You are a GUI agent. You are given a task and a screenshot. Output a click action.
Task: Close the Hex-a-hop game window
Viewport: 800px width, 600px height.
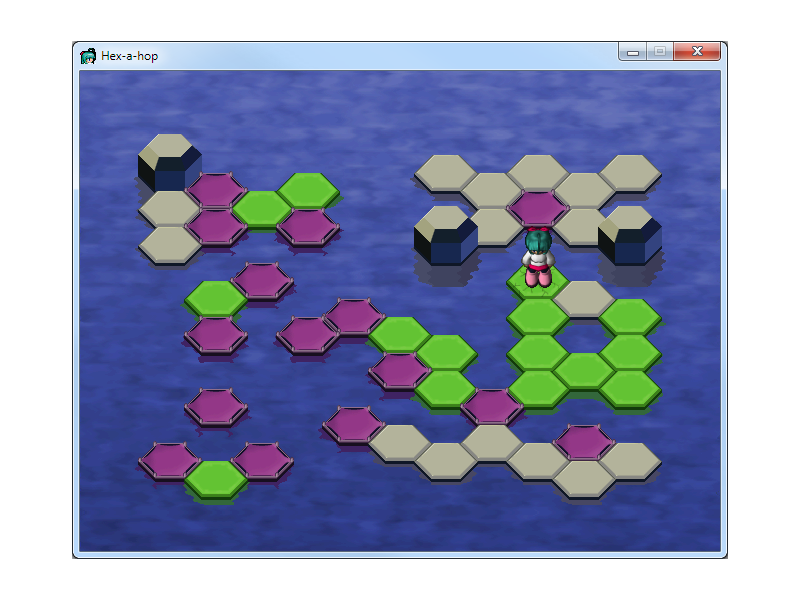point(697,52)
